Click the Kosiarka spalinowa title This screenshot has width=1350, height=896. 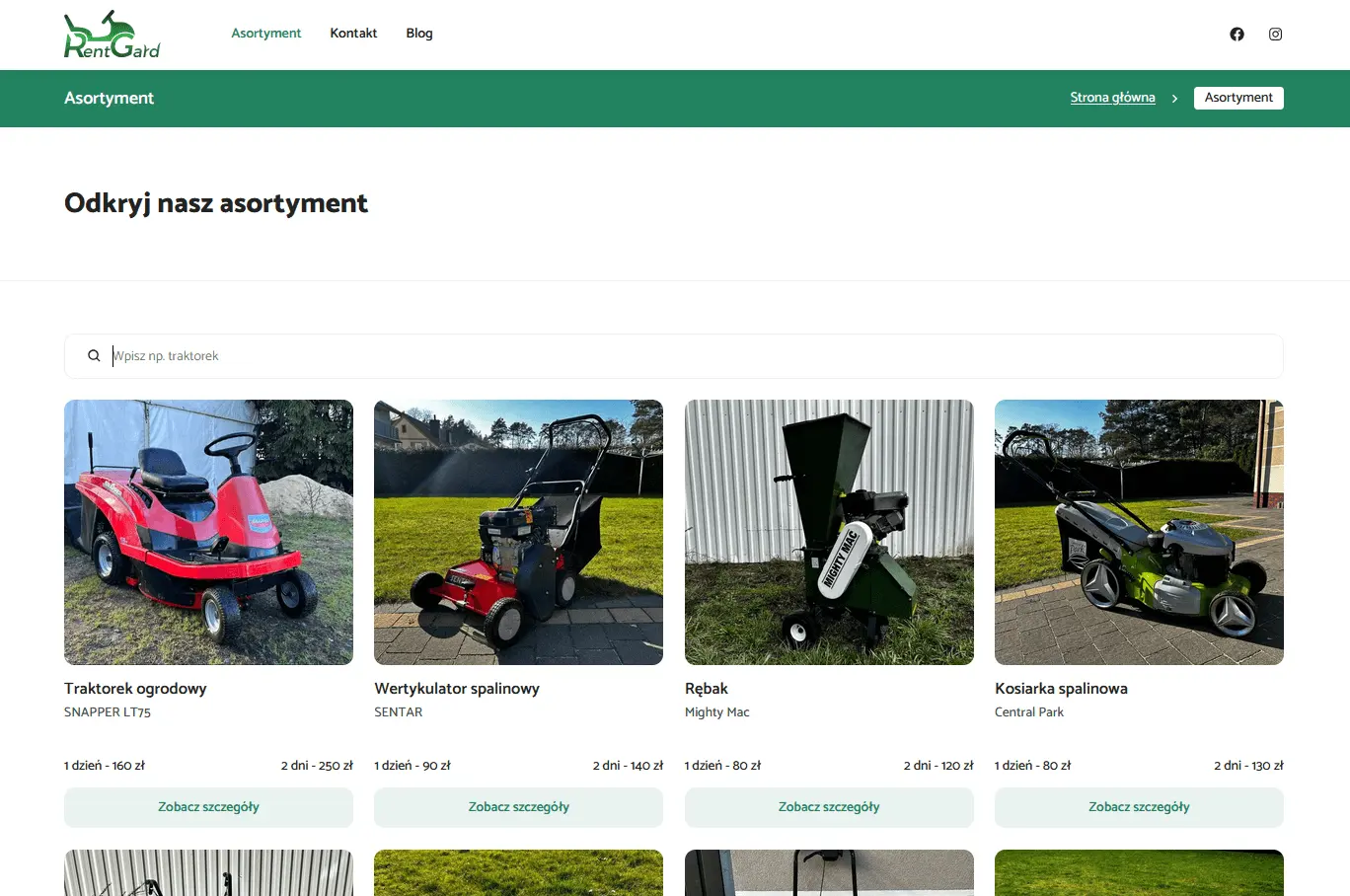click(x=1061, y=689)
